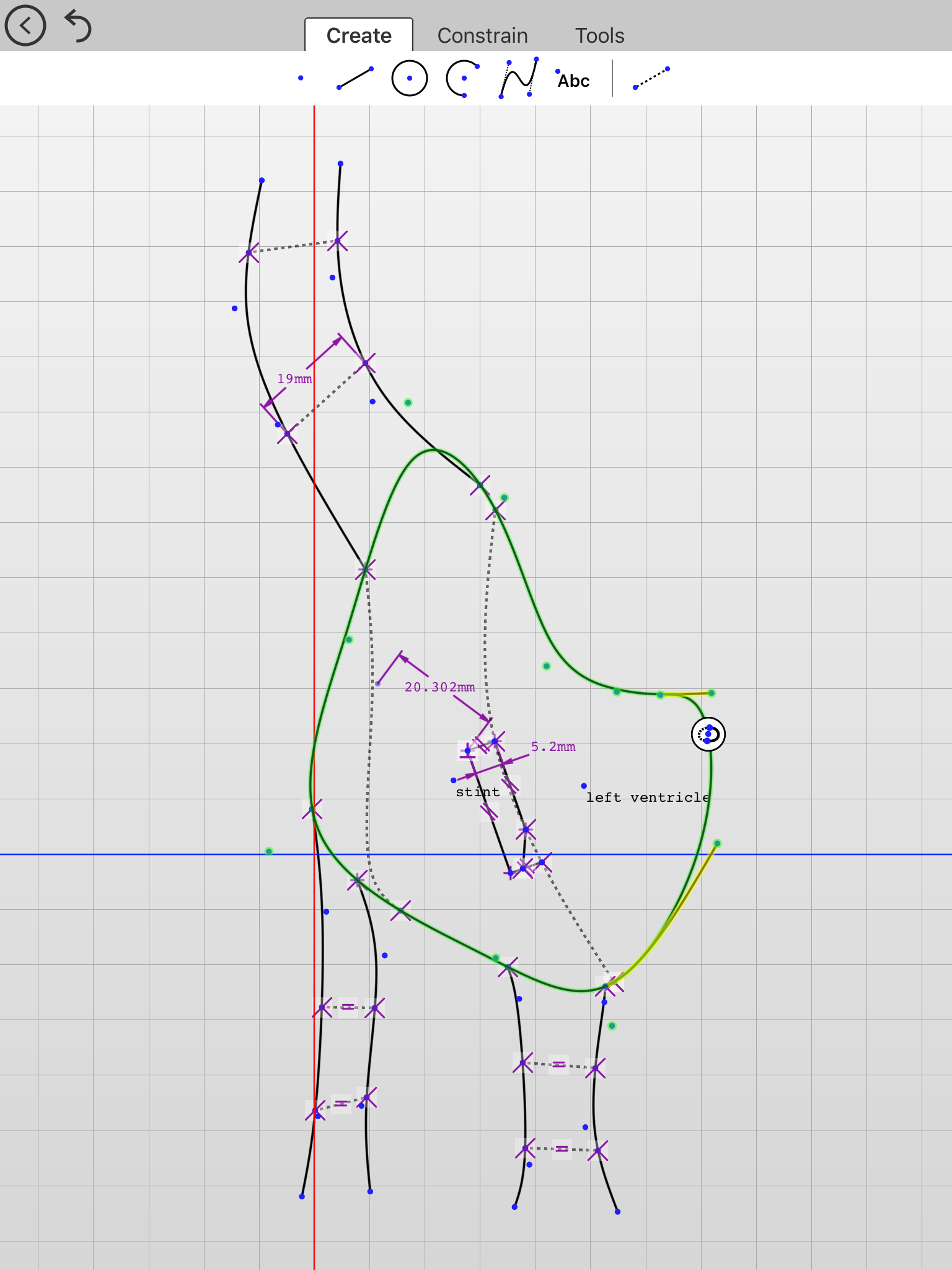Go back with the circled arrow button
Viewport: 952px width, 1270px height.
[x=25, y=25]
